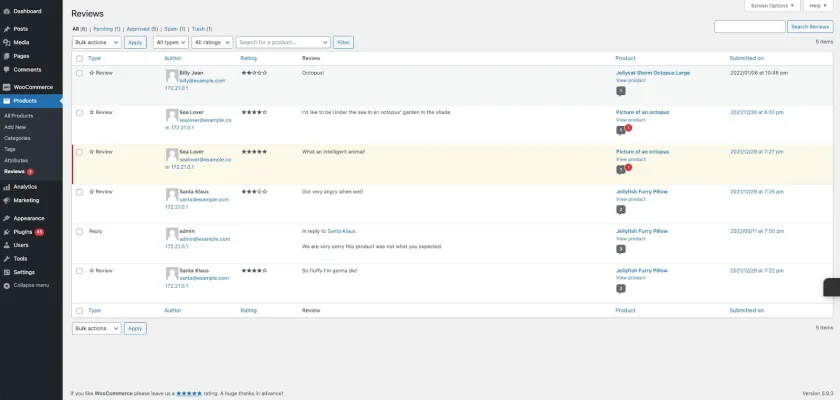Viewport: 840px width, 400px height.
Task: Open the Search for a product dropdown
Action: tap(283, 42)
